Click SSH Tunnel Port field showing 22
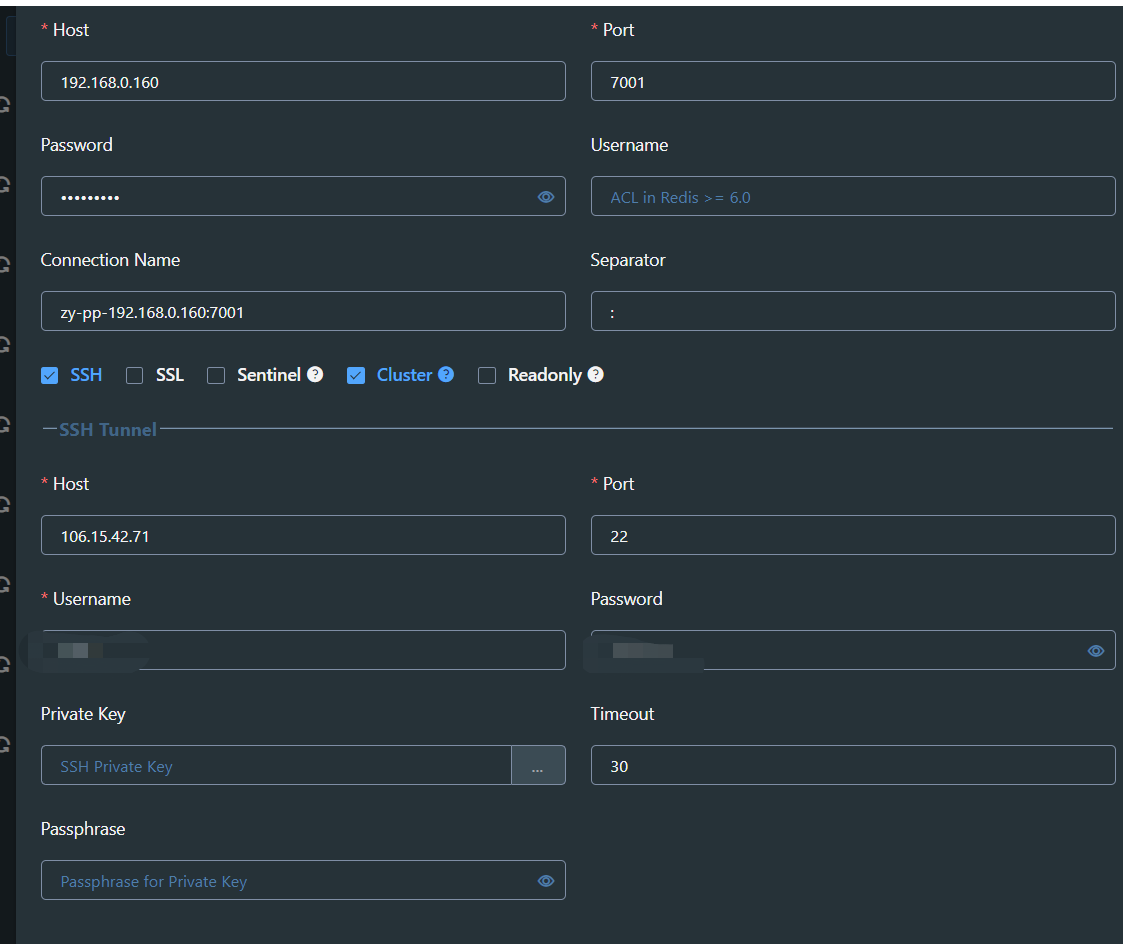1123x944 pixels. click(x=853, y=535)
